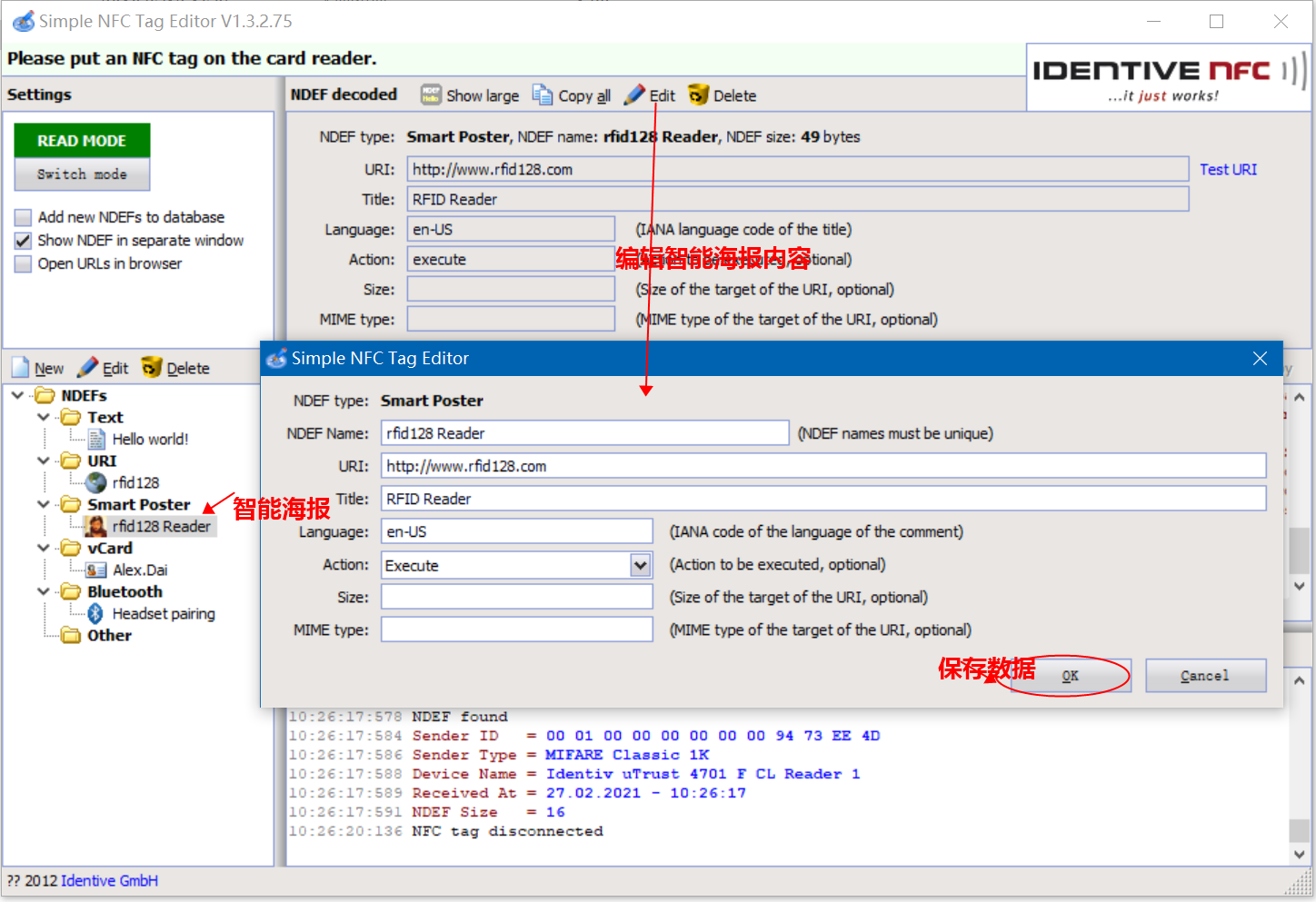Click the Size field in dialog
This screenshot has height=902, width=1316.
tap(516, 597)
